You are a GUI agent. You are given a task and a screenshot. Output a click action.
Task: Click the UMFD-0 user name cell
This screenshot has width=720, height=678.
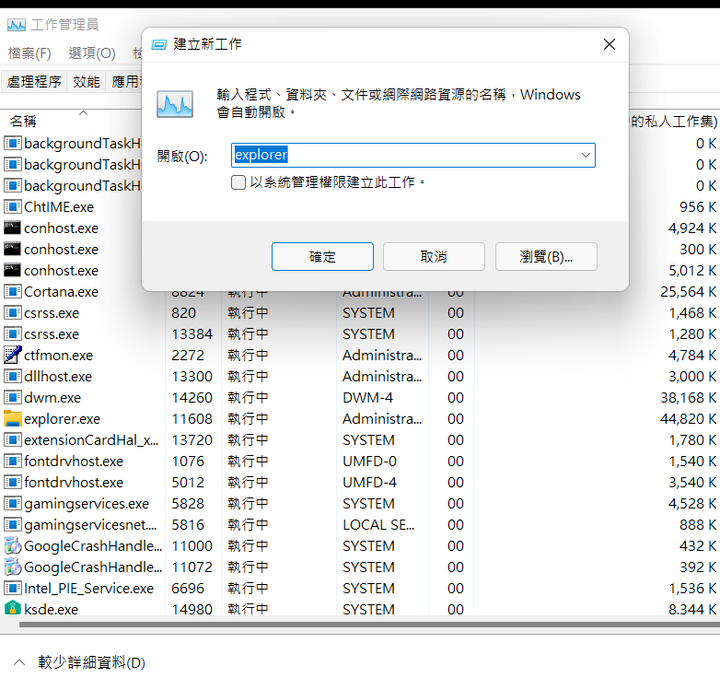tap(369, 461)
